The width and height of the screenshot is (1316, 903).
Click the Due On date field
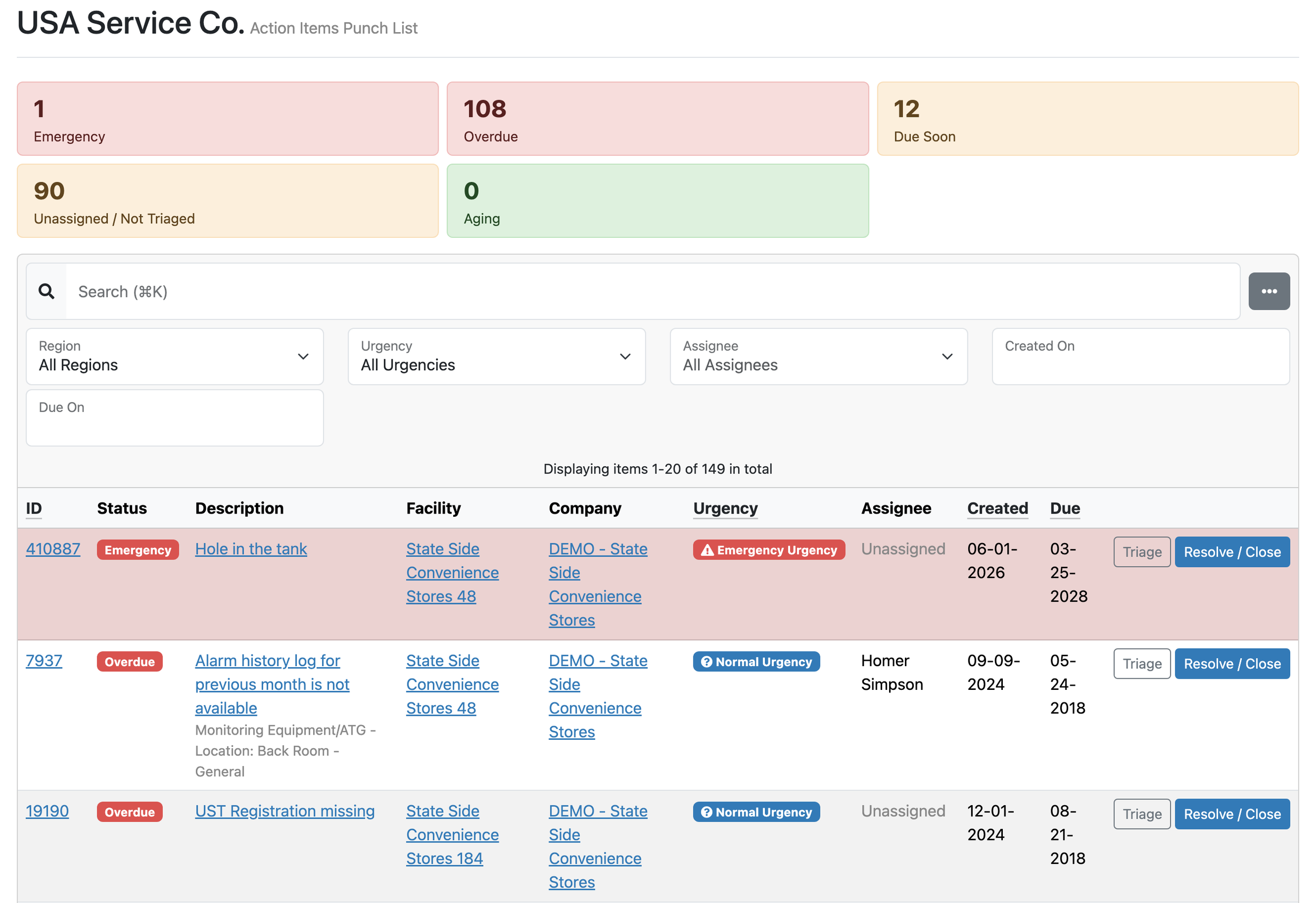tap(174, 418)
